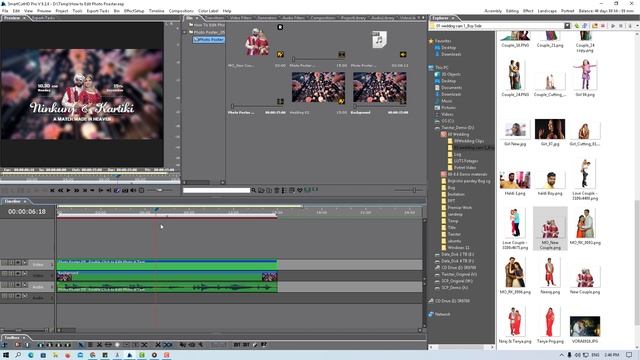Switch to the Assembly layout
The image size is (640, 360).
click(493, 11)
